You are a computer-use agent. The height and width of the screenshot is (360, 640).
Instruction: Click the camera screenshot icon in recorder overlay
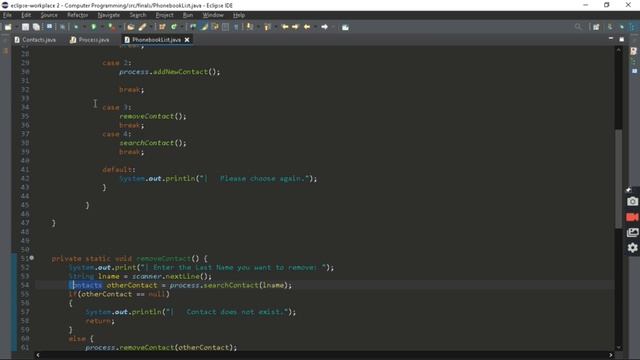point(632,202)
